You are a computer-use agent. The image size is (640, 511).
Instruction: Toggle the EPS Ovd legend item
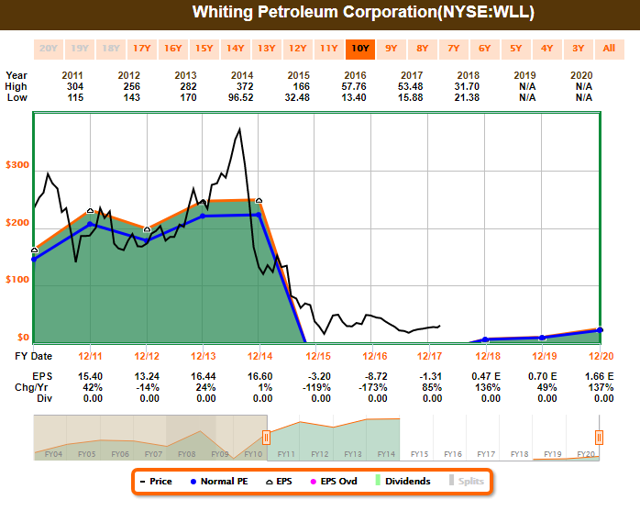(334, 482)
